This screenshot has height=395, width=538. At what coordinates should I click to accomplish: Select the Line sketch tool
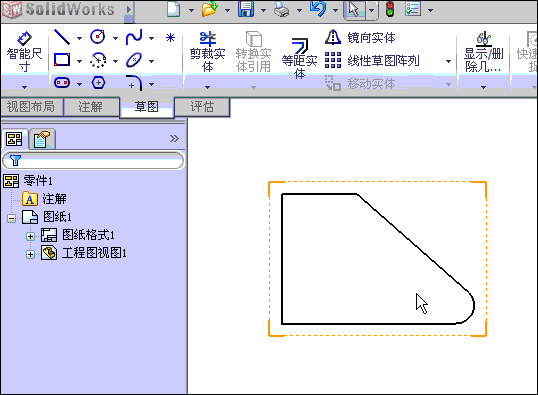[62, 37]
